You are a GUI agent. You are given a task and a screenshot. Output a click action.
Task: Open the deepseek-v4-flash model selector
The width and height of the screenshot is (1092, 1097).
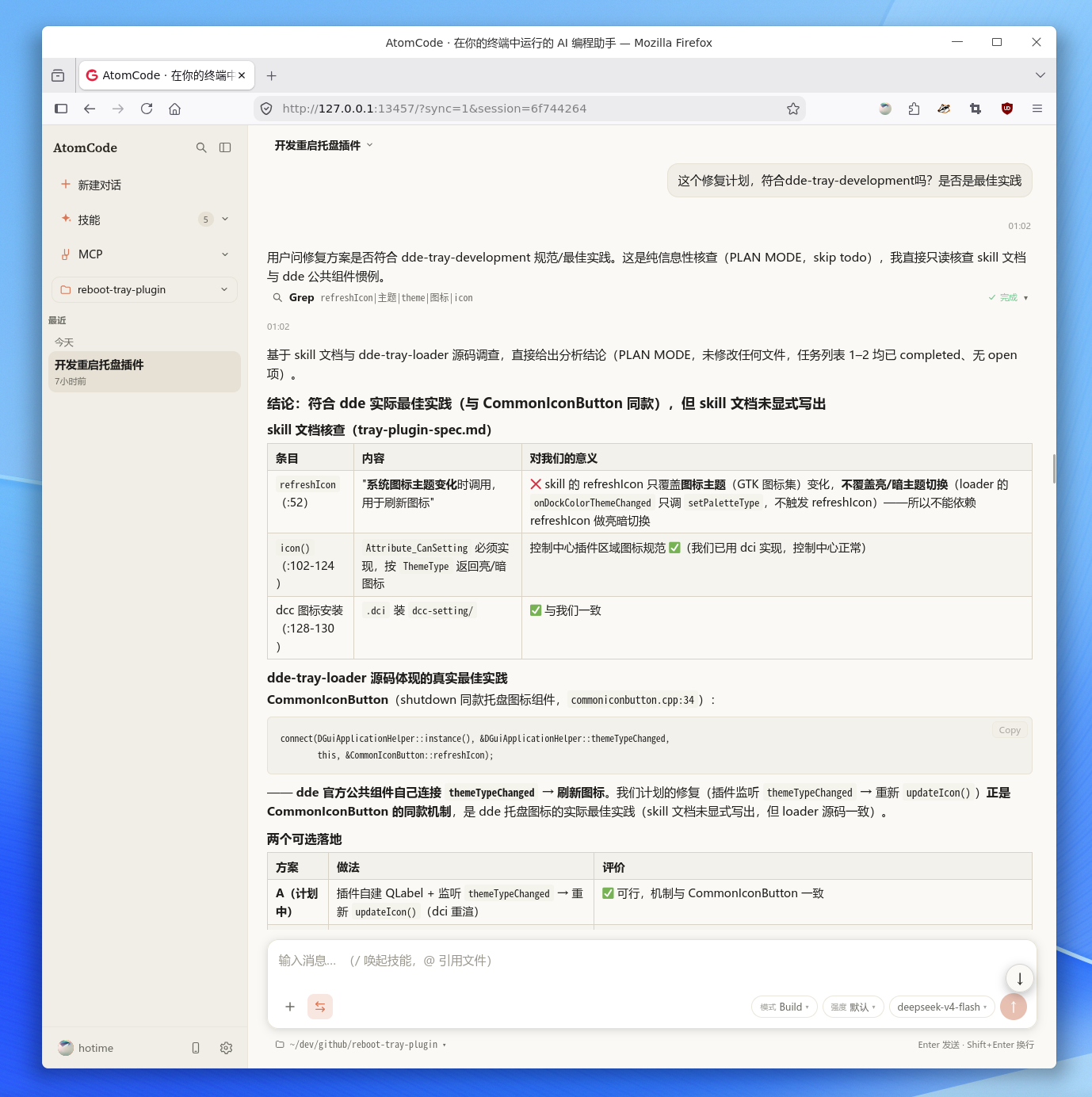pyautogui.click(x=941, y=1007)
